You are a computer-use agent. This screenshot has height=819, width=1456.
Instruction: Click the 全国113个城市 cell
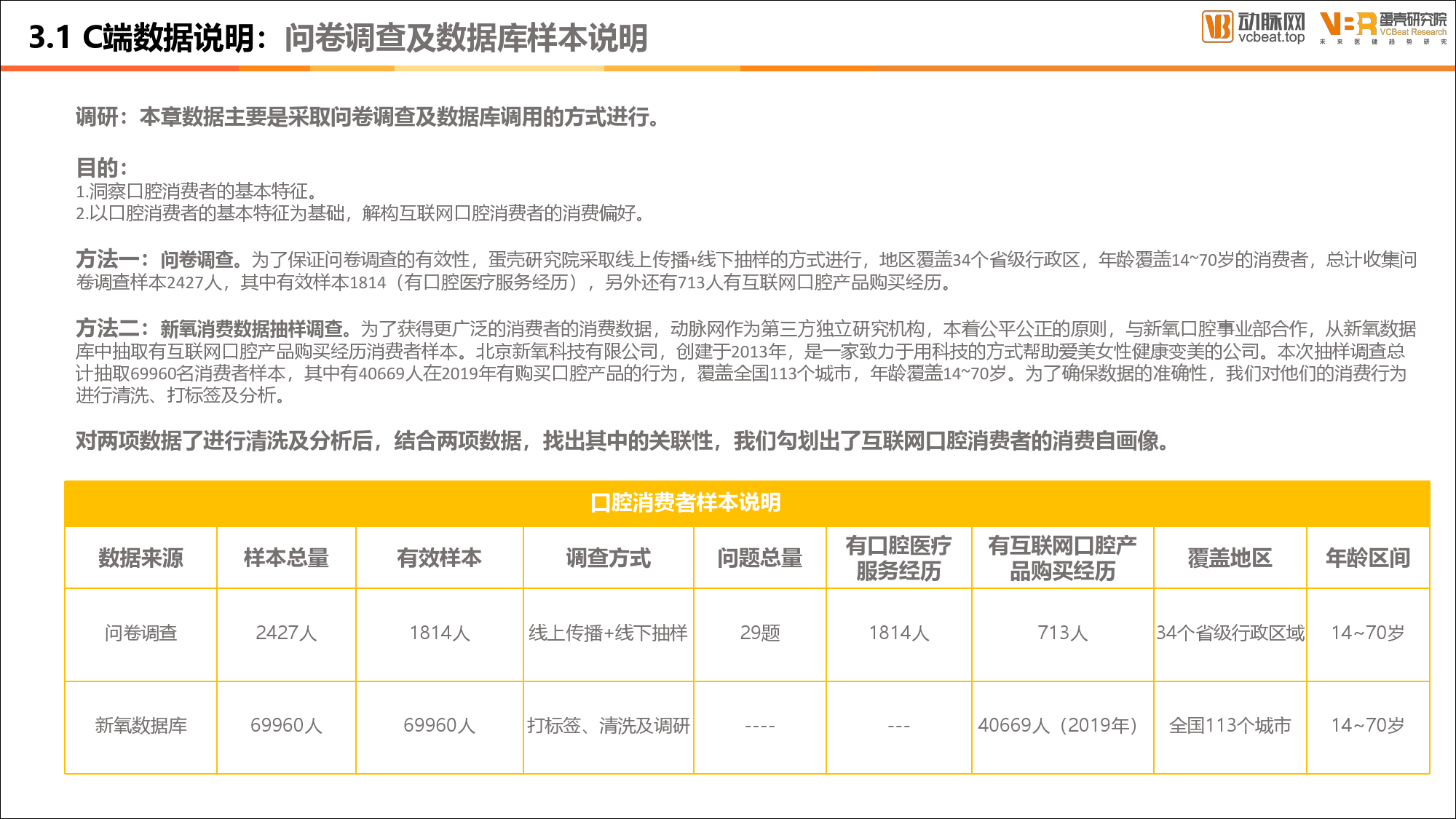coord(1230,726)
